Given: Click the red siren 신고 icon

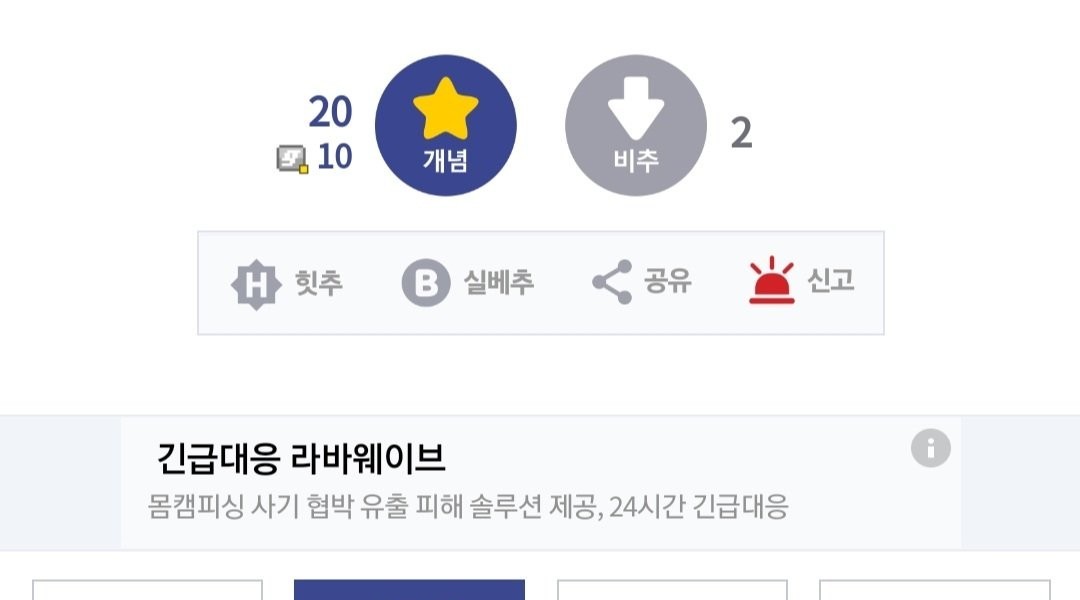Looking at the screenshot, I should (771, 280).
